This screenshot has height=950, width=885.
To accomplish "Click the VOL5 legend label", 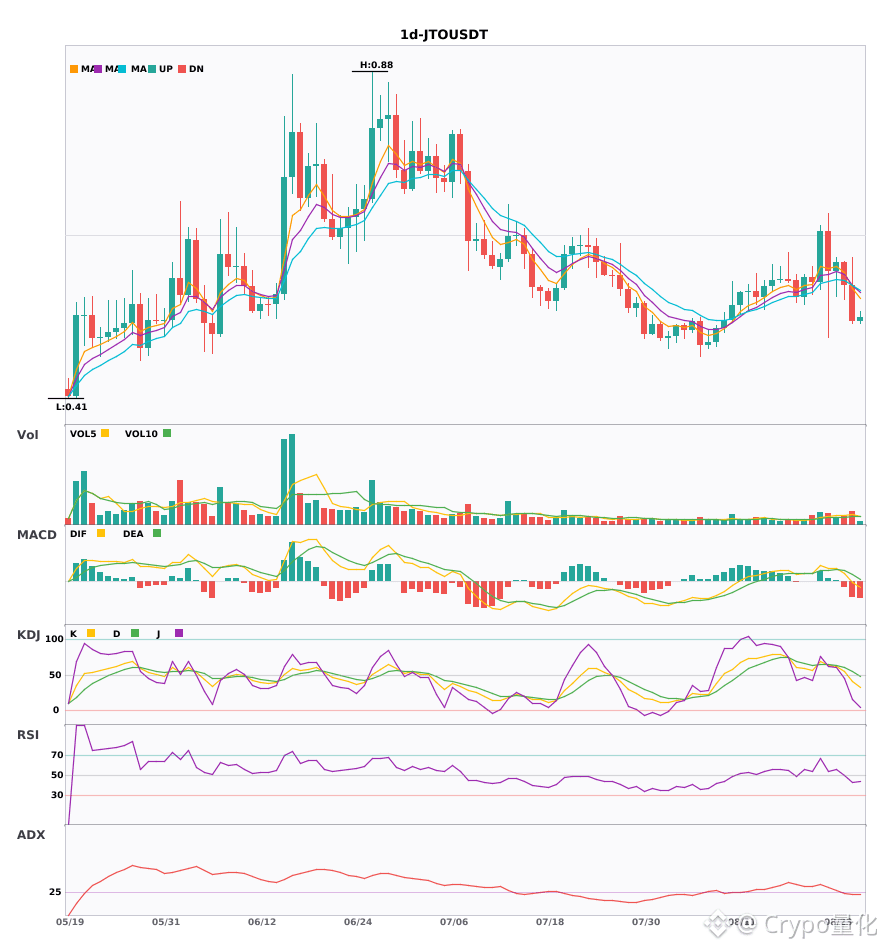I will point(83,434).
